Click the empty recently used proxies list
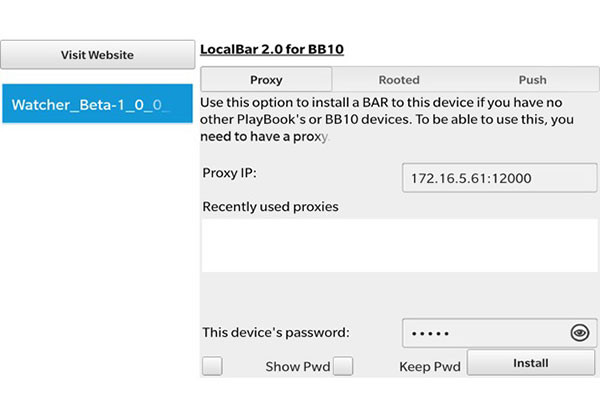This screenshot has width=600, height=400. click(x=399, y=245)
